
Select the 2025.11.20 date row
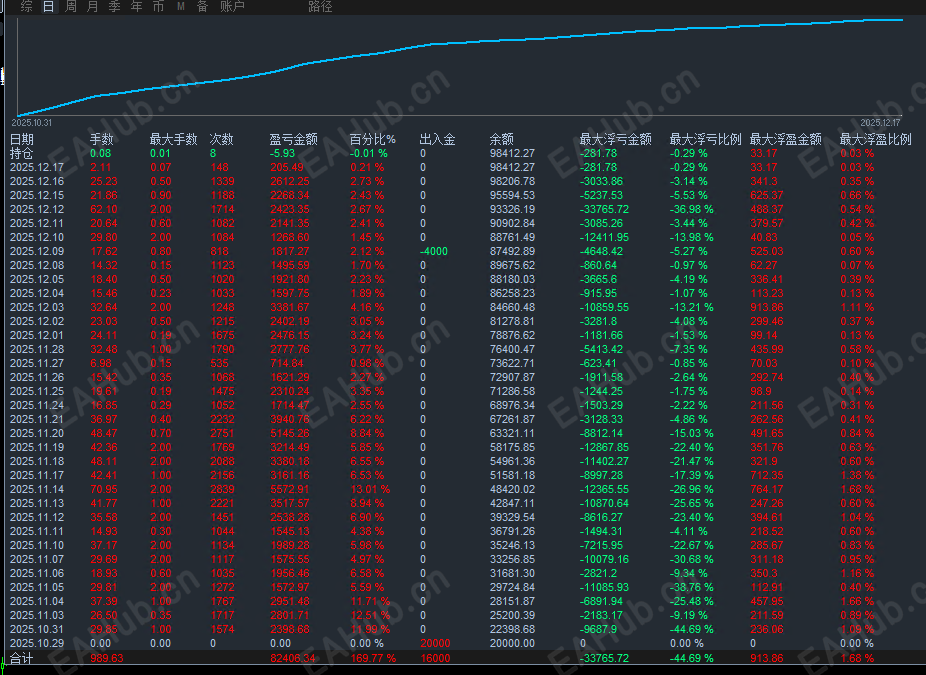coord(37,433)
